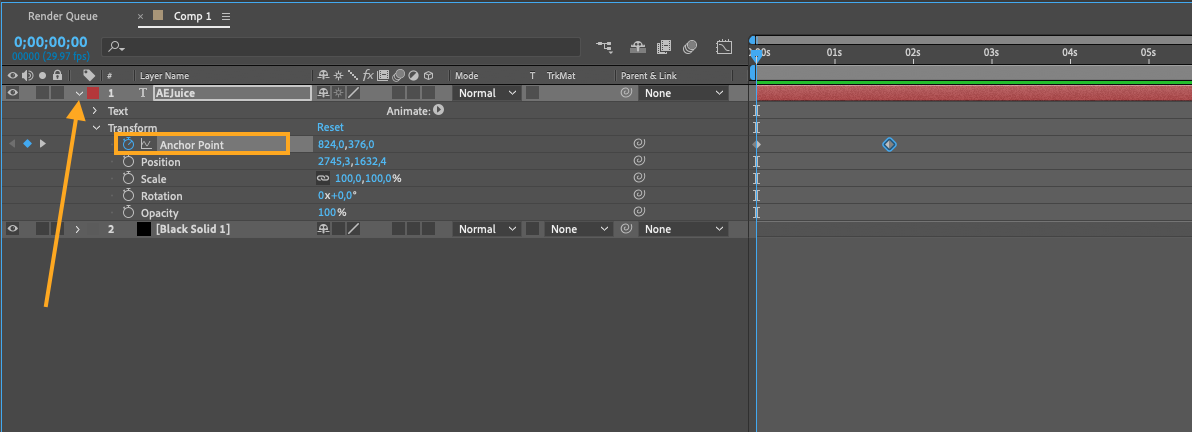Click the Anchor Point stopwatch icon
1192x432 pixels.
128,145
